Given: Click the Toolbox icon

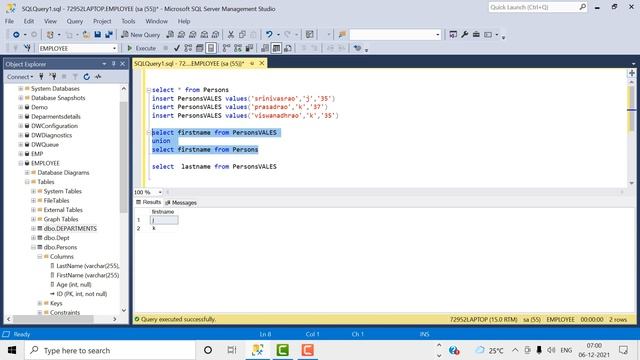Looking at the screenshot, I should pyautogui.click(x=476, y=35).
